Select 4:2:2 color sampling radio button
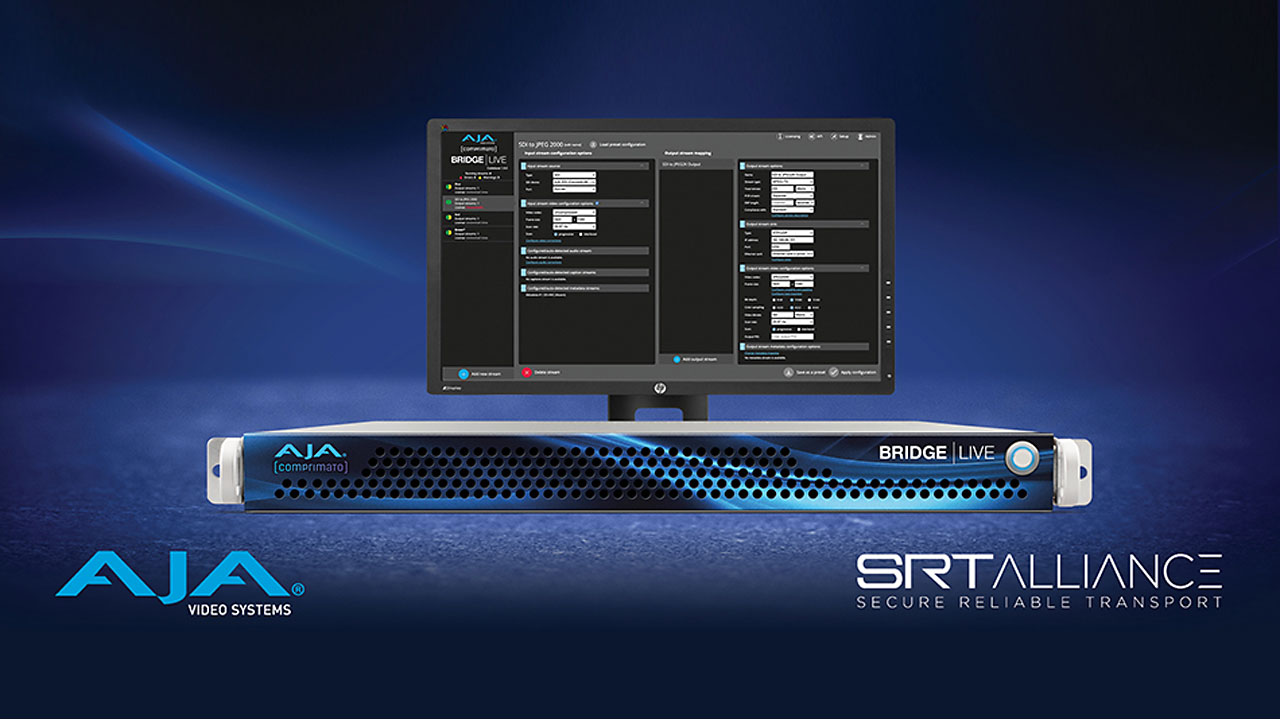The width and height of the screenshot is (1280, 720). click(792, 308)
